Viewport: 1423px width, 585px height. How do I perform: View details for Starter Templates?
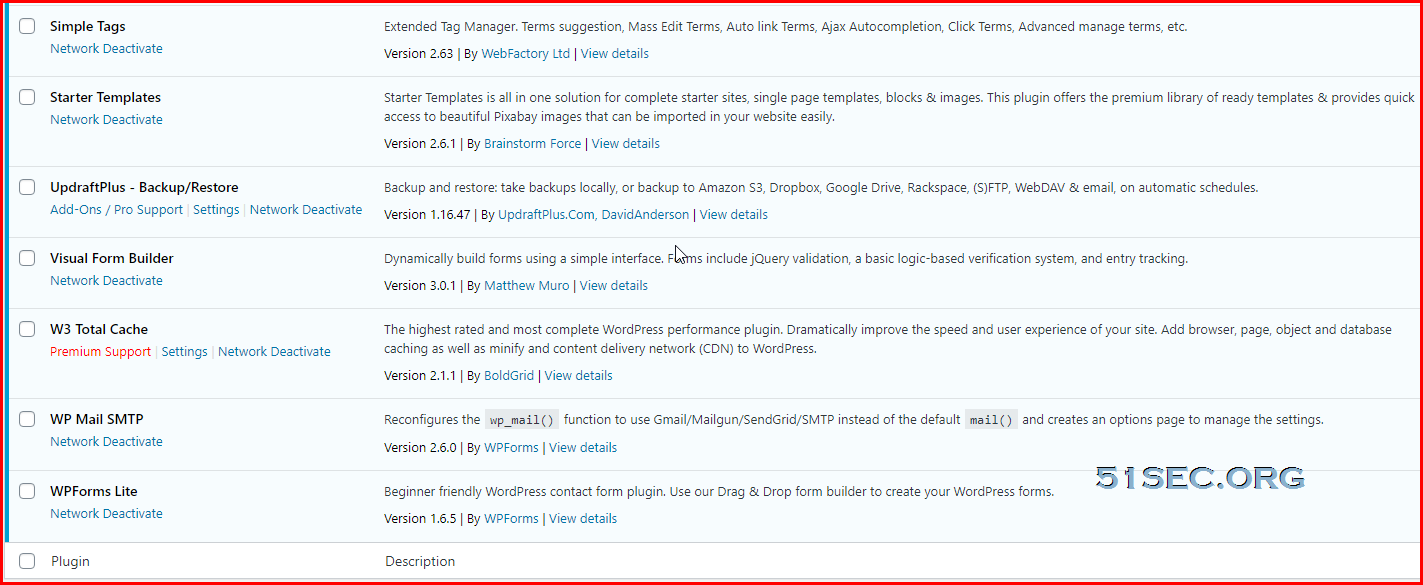click(x=625, y=143)
